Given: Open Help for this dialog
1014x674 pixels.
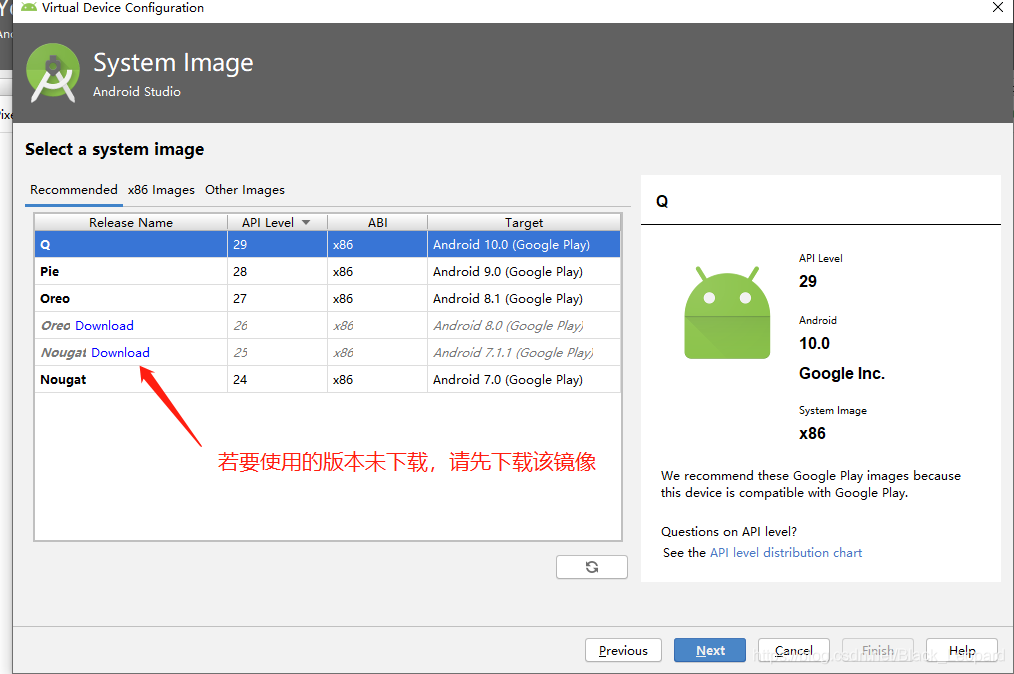Looking at the screenshot, I should coord(962,650).
